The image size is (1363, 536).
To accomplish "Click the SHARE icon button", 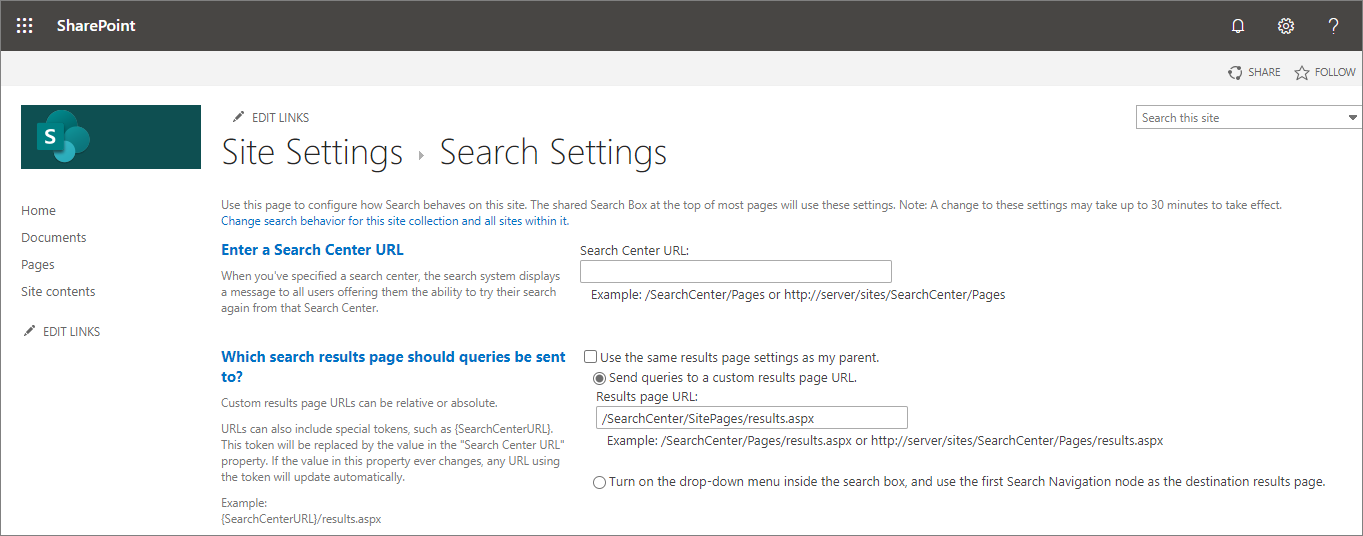I will pyautogui.click(x=1236, y=73).
